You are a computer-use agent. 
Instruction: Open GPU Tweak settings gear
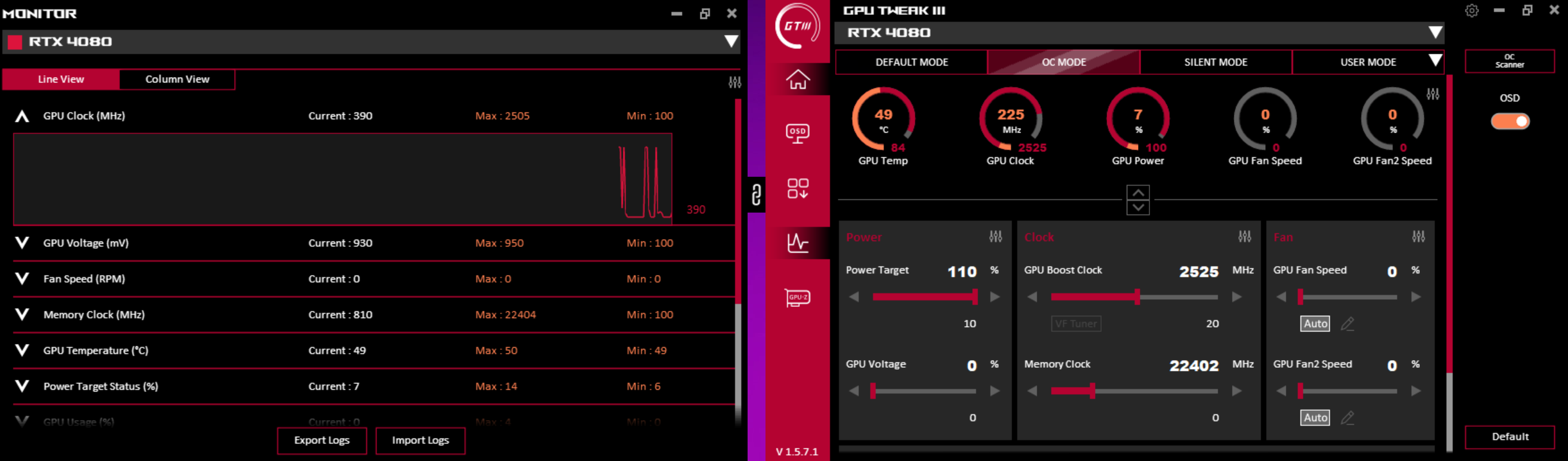1472,10
